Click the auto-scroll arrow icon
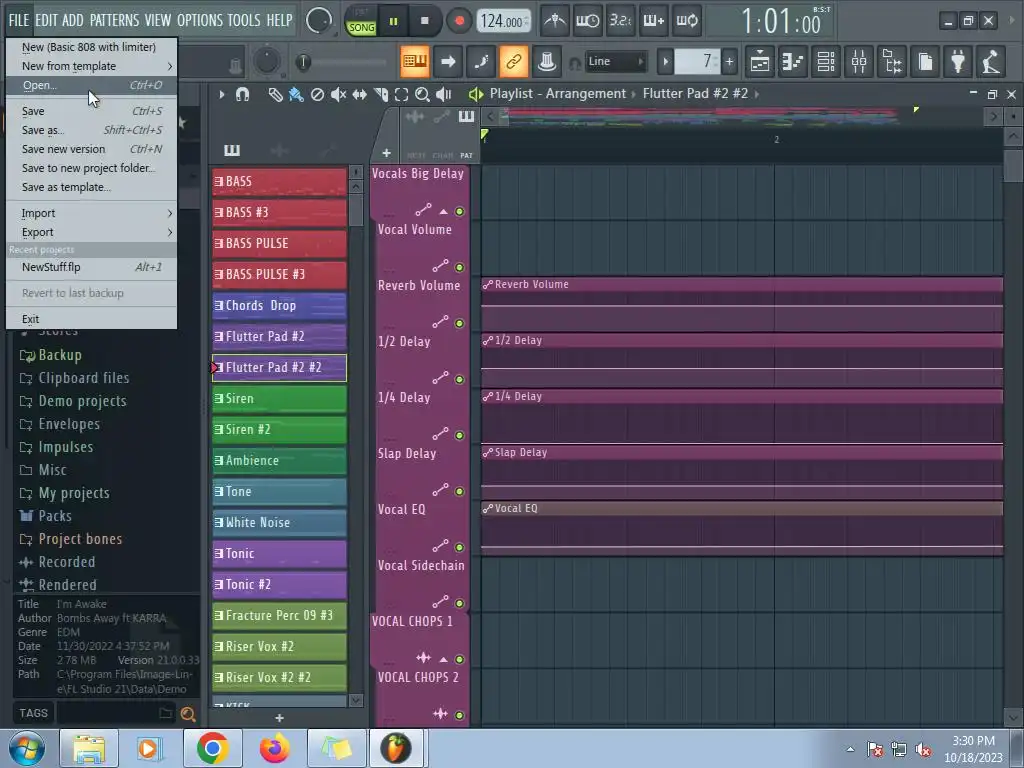Image resolution: width=1024 pixels, height=768 pixels. click(x=448, y=62)
